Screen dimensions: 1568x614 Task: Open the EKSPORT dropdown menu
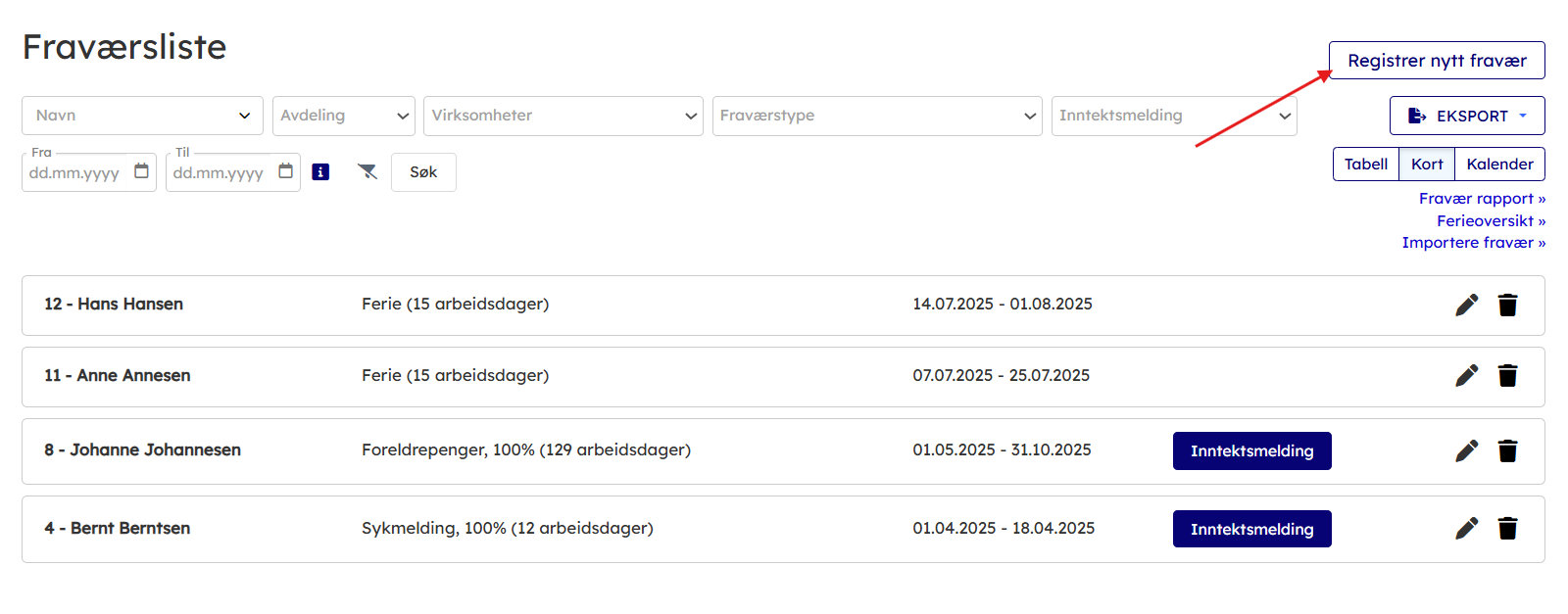(1466, 116)
